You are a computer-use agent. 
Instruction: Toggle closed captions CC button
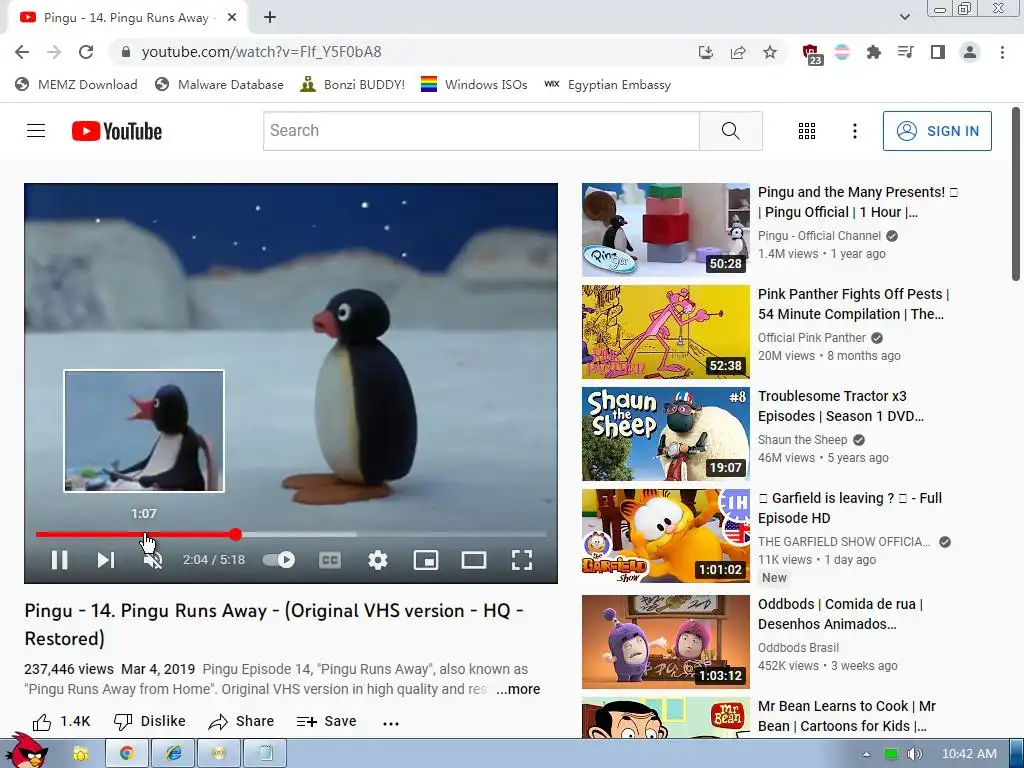coord(330,560)
